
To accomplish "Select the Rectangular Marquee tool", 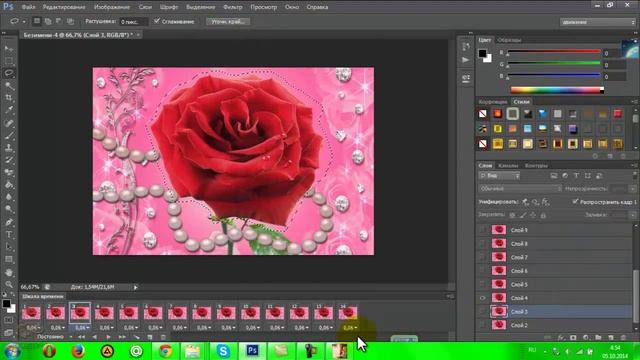I will coord(9,61).
